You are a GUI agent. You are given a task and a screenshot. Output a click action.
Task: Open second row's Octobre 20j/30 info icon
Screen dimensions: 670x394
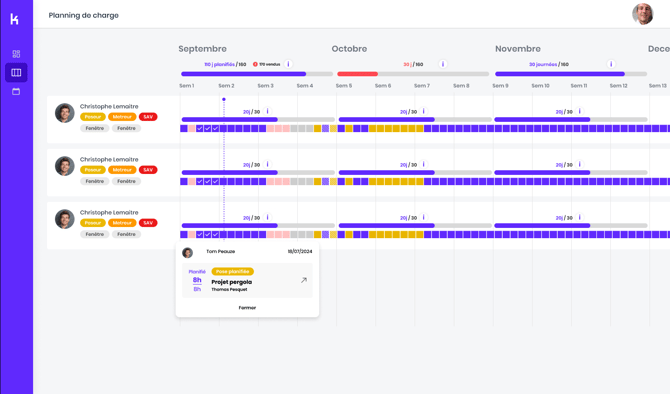click(423, 164)
